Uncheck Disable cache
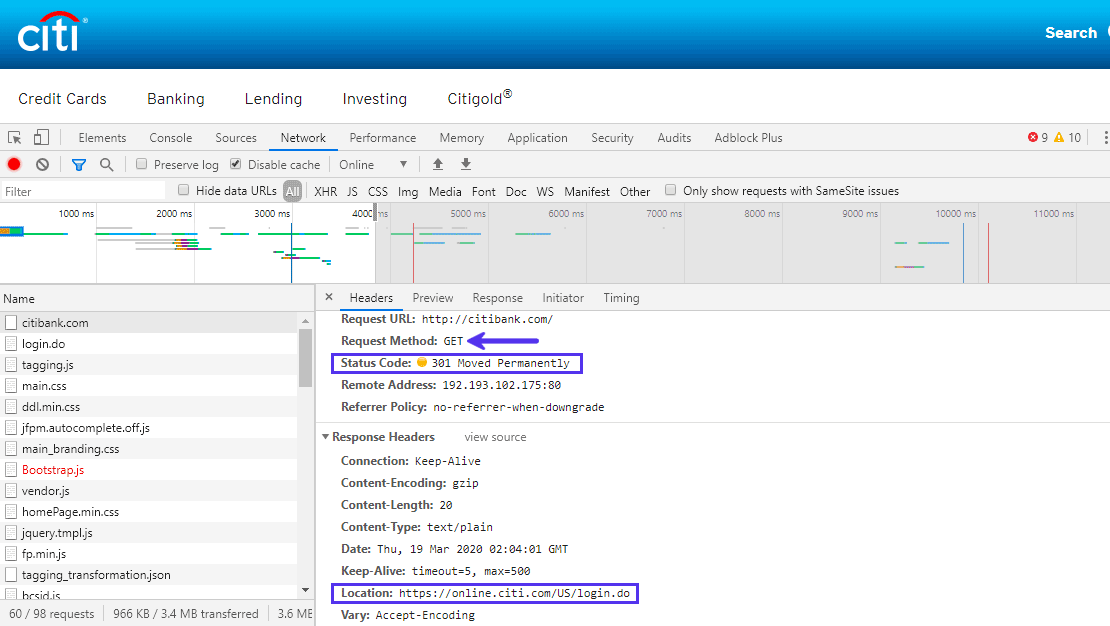This screenshot has height=626, width=1110. [x=234, y=163]
